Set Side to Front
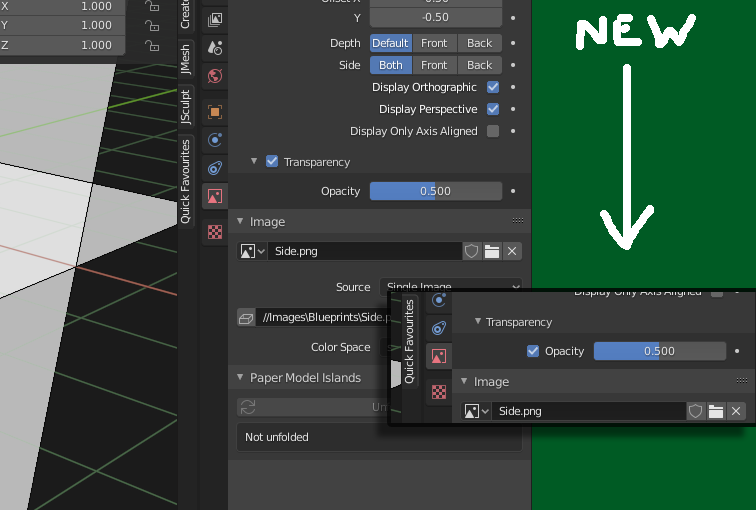756x510 pixels. tap(434, 65)
